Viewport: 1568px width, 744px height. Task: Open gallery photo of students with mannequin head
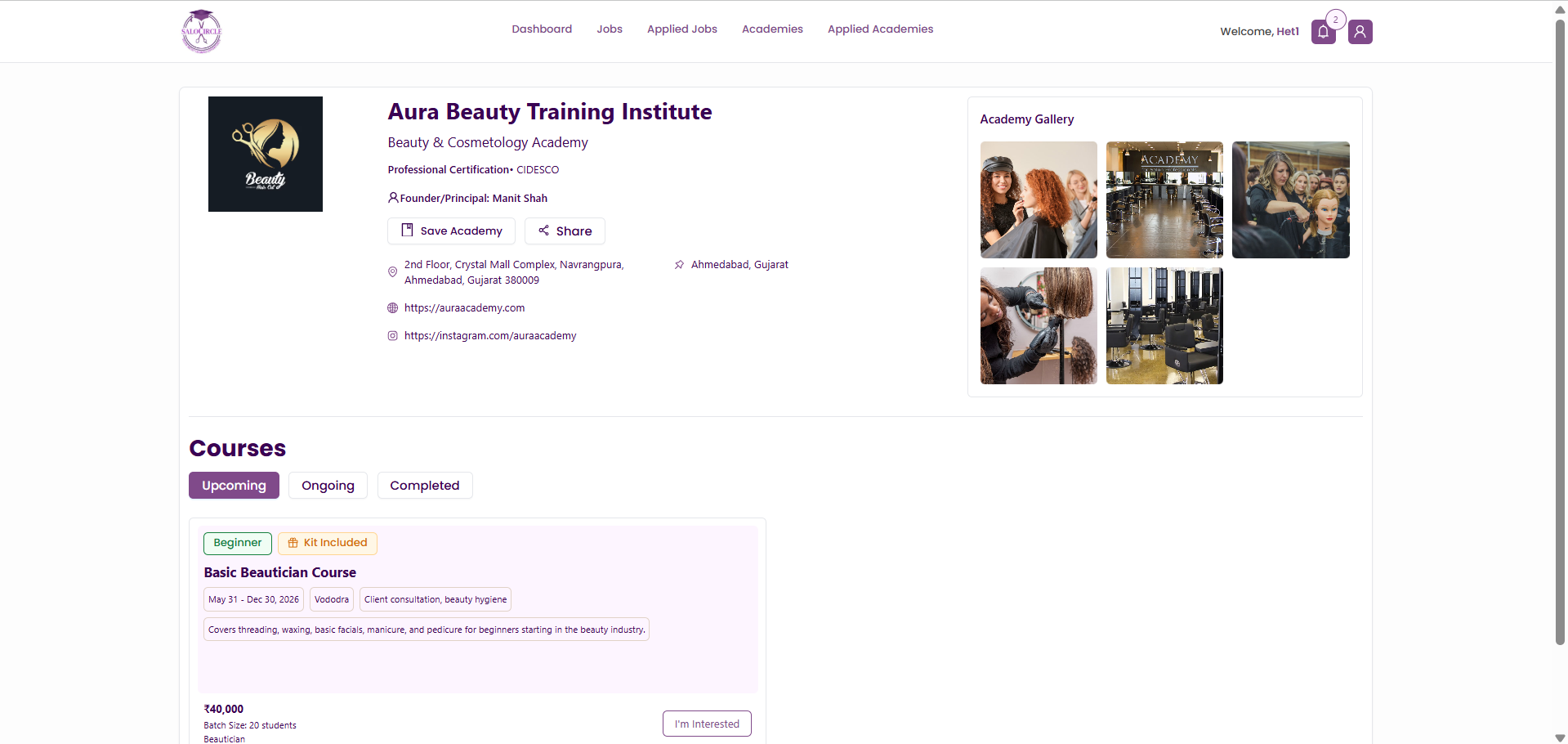pyautogui.click(x=1291, y=199)
